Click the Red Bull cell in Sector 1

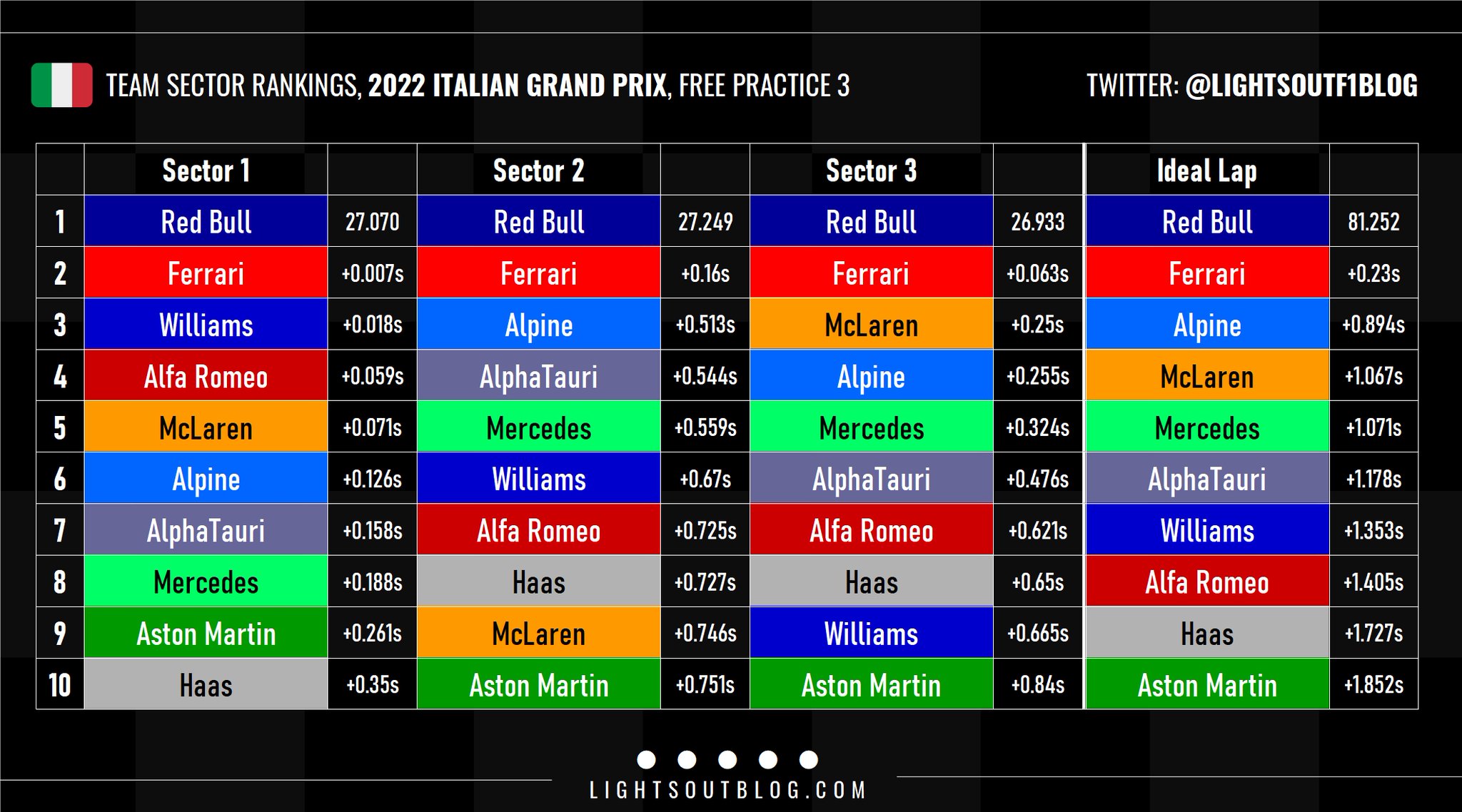(x=206, y=222)
